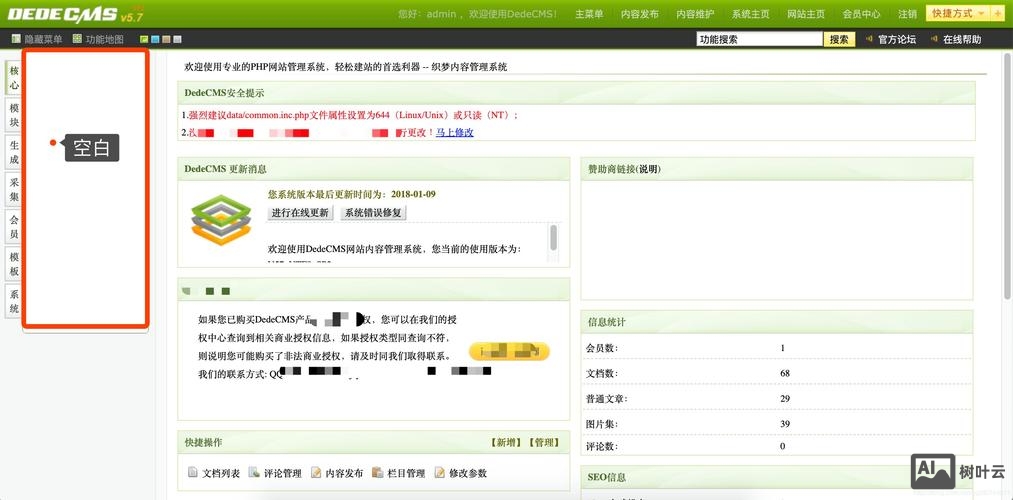
Task: Select the gray skin color swatch
Action: [x=177, y=39]
